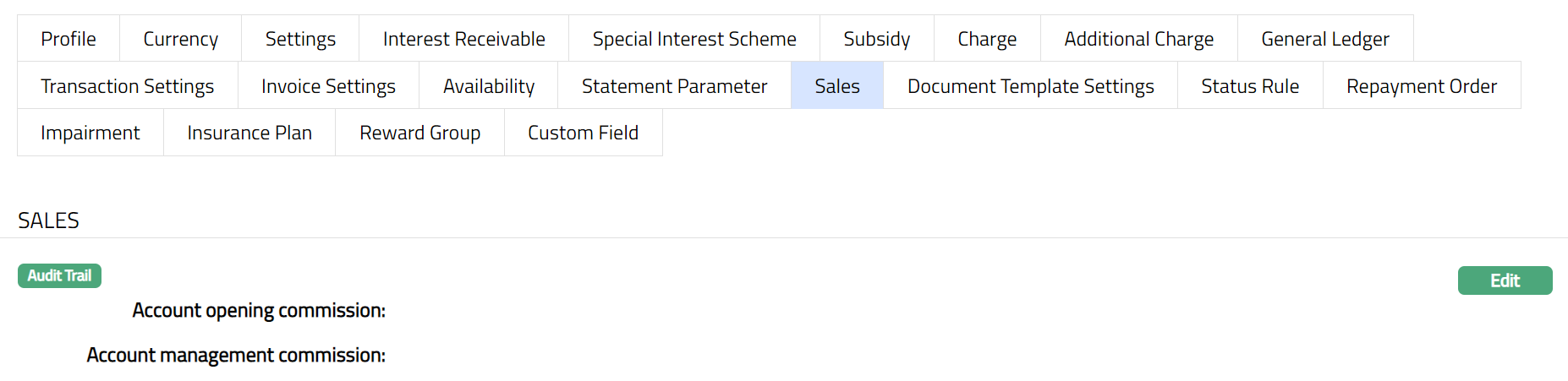The width and height of the screenshot is (1568, 381).
Task: Click the Subsidy tab
Action: point(876,39)
